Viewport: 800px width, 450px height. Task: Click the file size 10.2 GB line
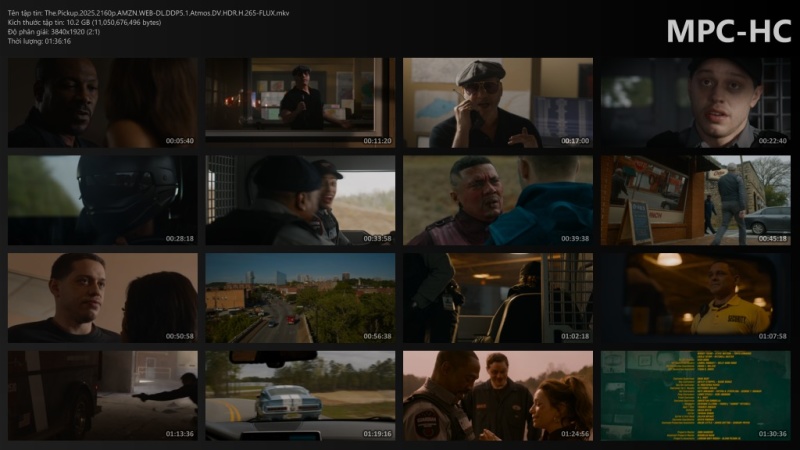[84, 22]
